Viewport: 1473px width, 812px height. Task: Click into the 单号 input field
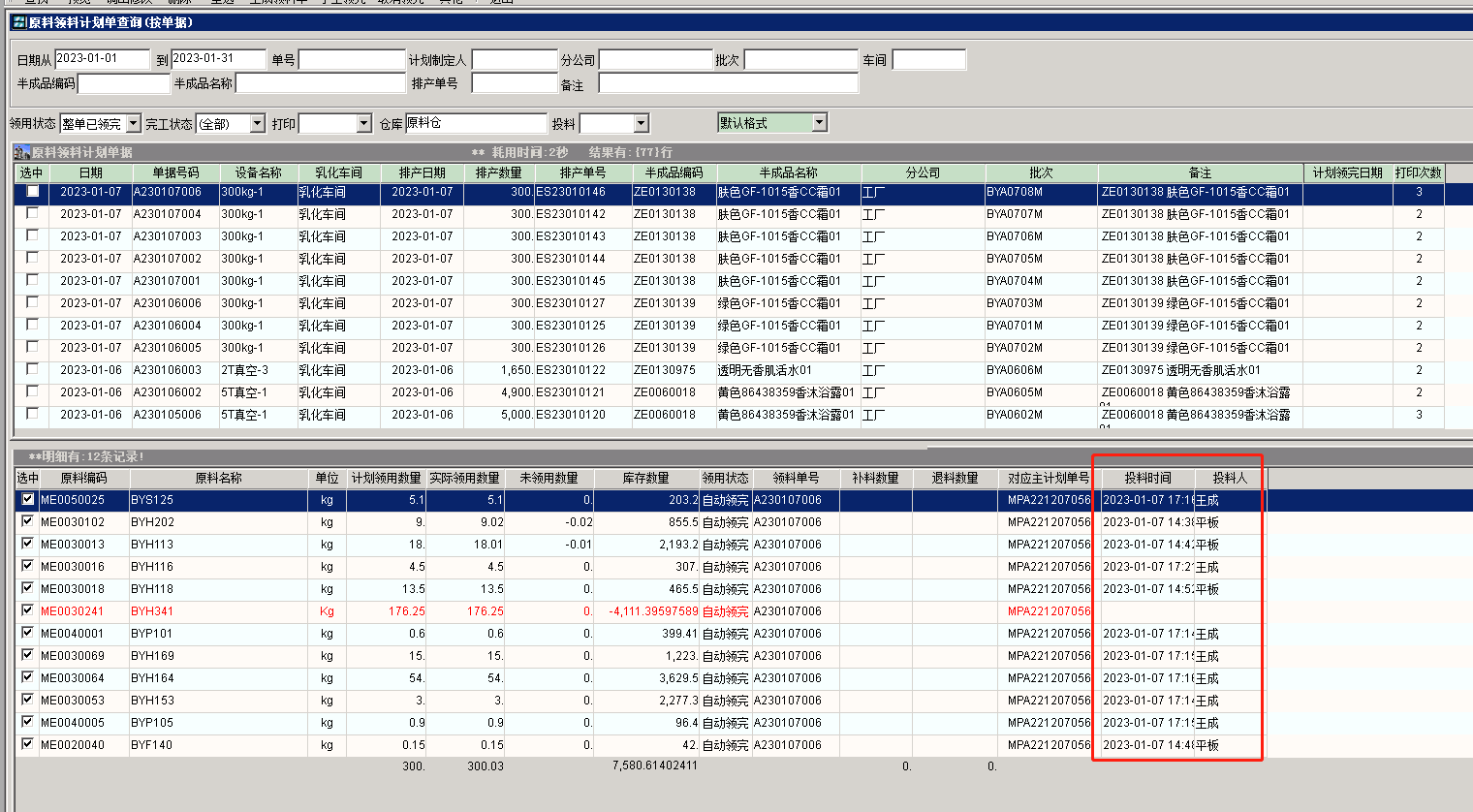tap(351, 60)
